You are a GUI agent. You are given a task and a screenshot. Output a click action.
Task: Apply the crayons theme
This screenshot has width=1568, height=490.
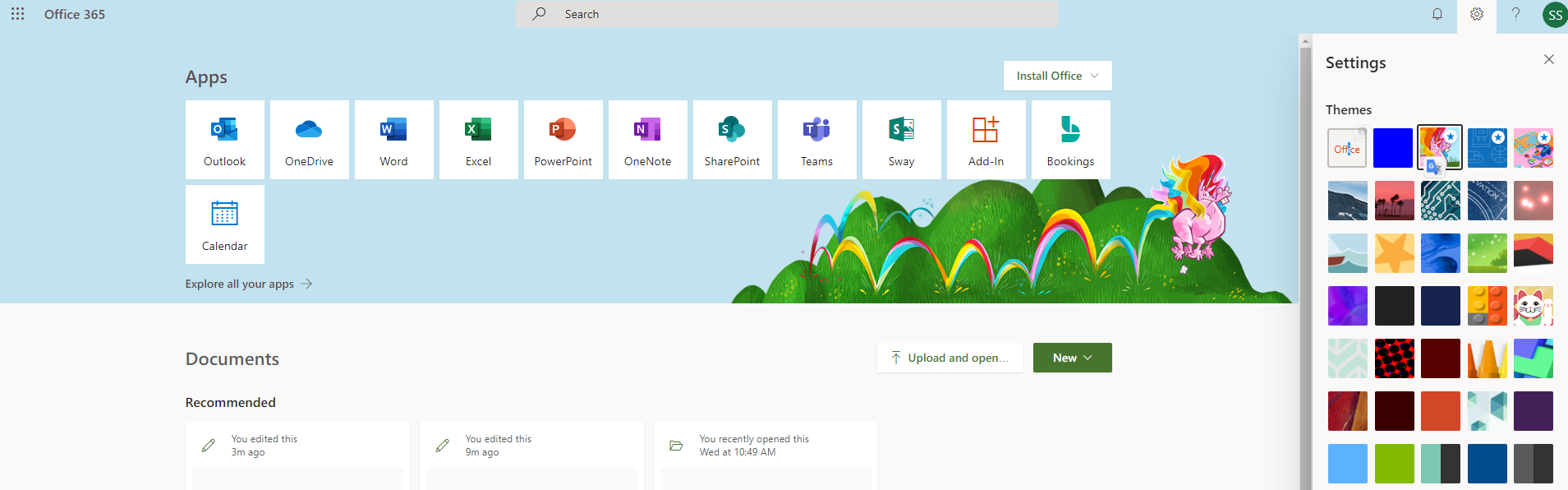1488,358
